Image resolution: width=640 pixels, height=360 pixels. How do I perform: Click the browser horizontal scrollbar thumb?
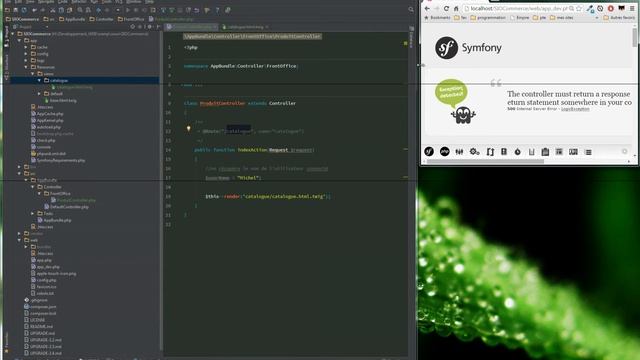tap(485, 162)
